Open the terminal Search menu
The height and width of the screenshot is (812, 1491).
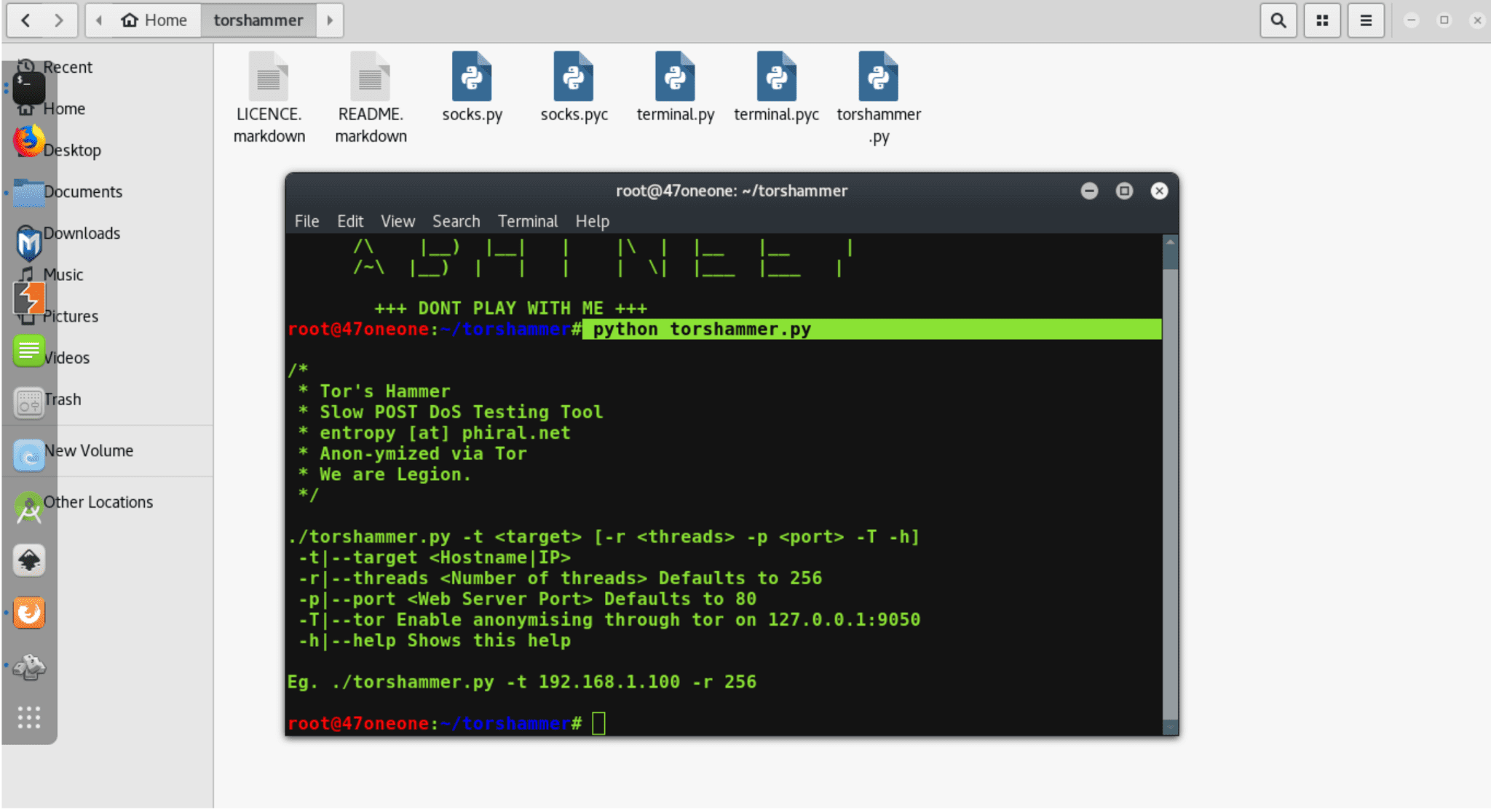point(456,221)
